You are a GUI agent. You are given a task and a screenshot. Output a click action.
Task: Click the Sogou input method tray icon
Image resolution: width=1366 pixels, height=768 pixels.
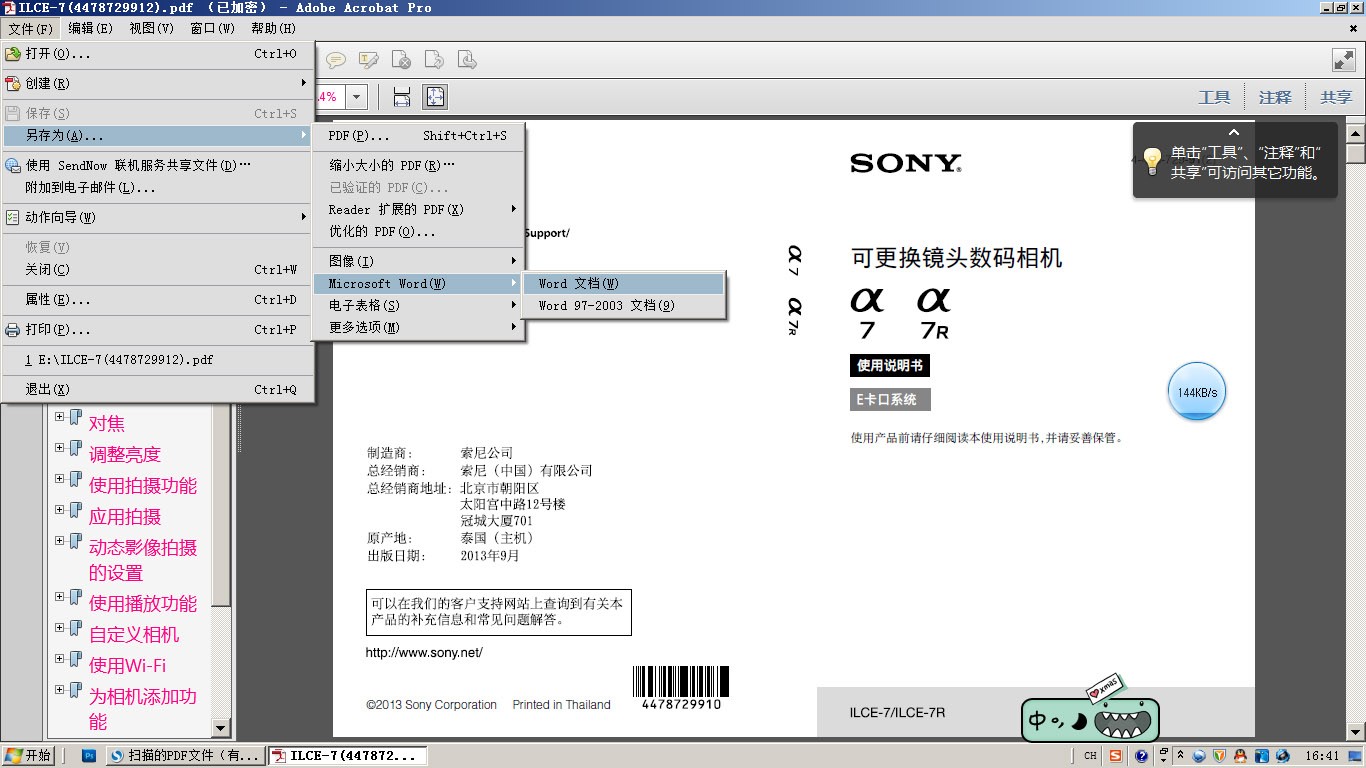(1115, 756)
